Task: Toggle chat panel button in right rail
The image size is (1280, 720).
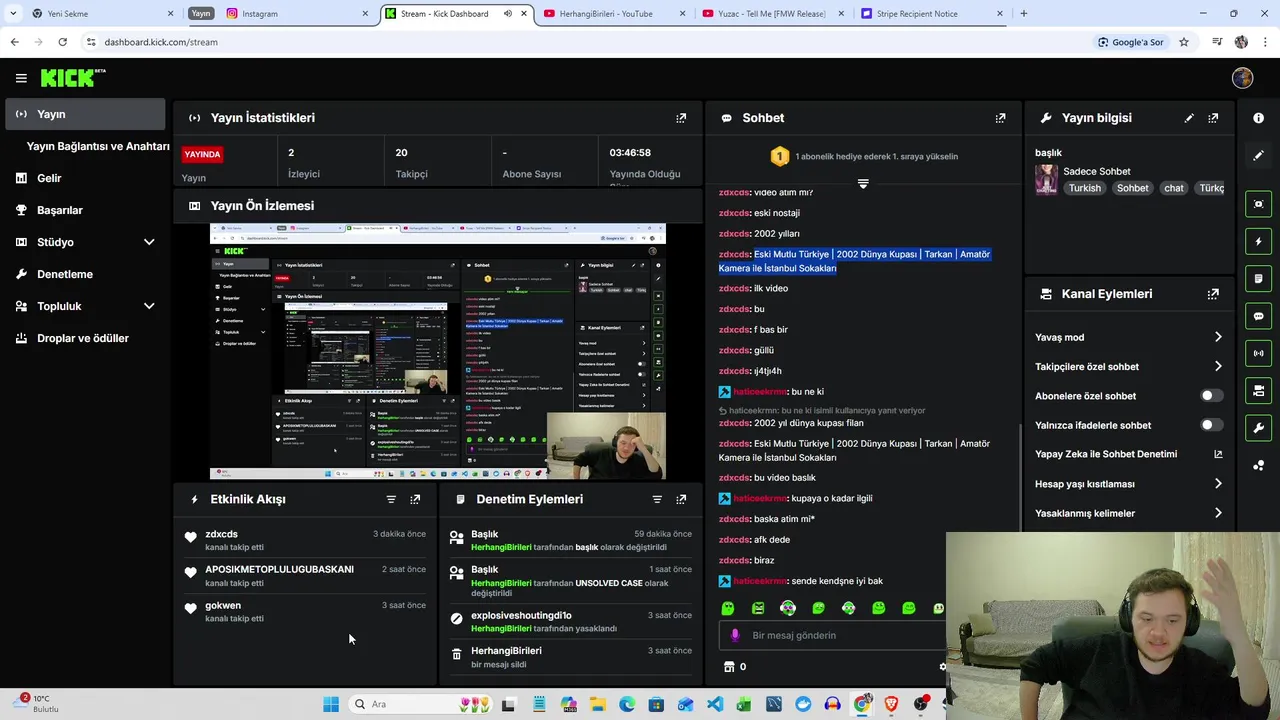Action: tap(1258, 316)
